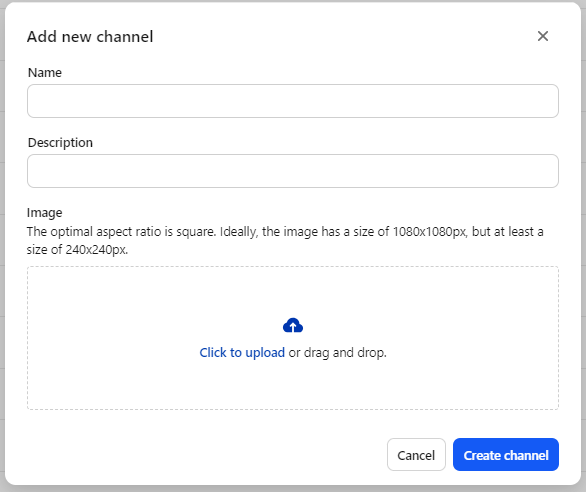Image resolution: width=586 pixels, height=492 pixels.
Task: Close the Add new channel dialog
Action: tap(543, 36)
